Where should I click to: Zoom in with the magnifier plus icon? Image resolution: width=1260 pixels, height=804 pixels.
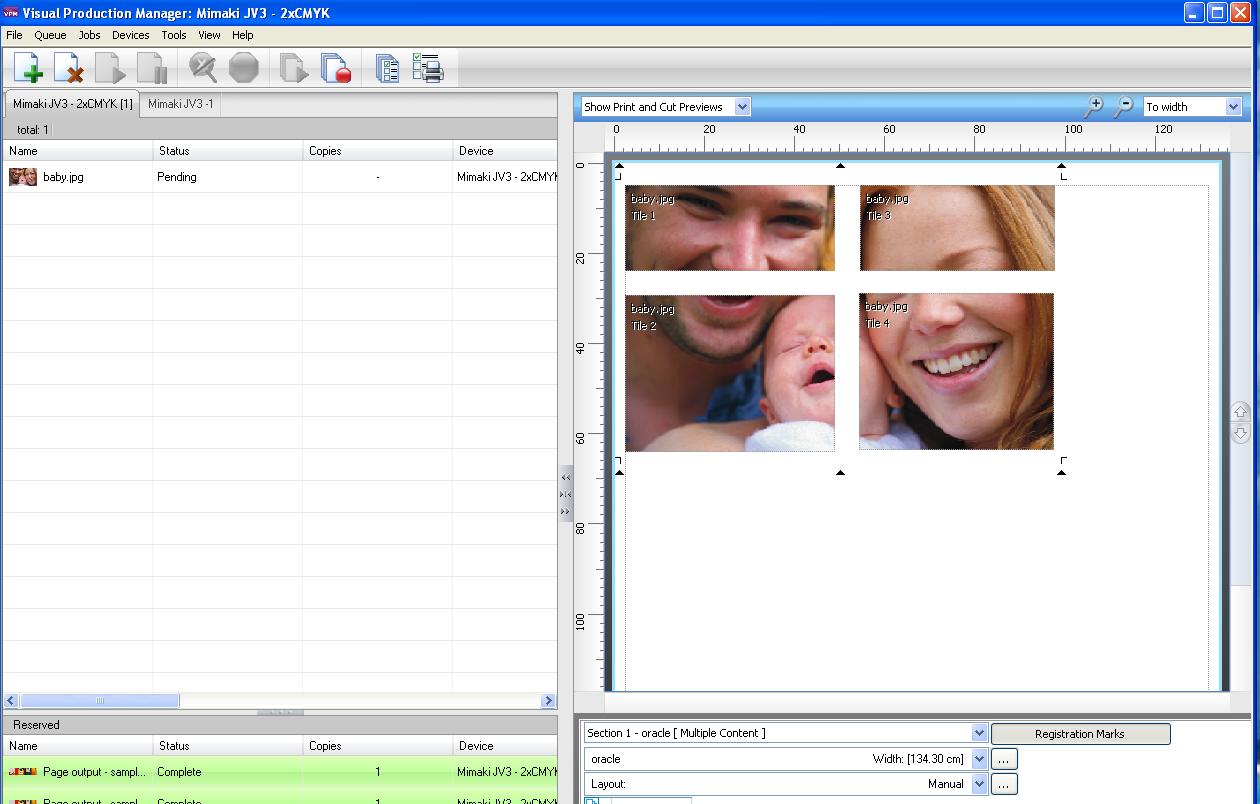pyautogui.click(x=1094, y=106)
